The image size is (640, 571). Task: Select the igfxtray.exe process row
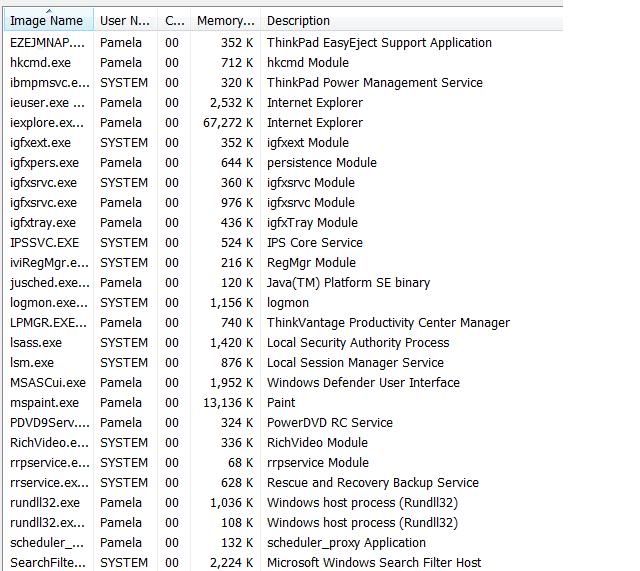pyautogui.click(x=43, y=223)
